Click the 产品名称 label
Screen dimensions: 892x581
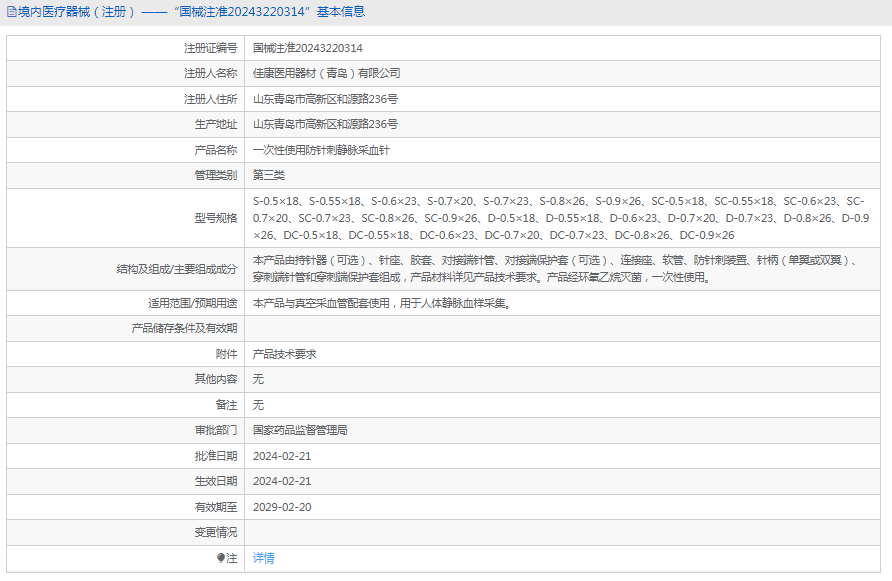[x=216, y=150]
